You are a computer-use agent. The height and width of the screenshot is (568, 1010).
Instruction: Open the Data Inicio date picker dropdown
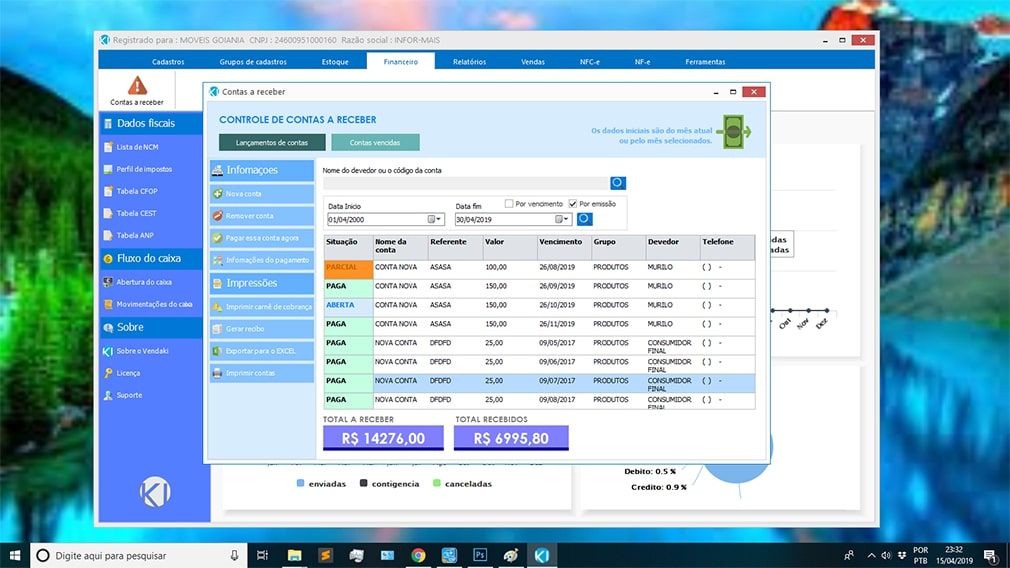435,219
